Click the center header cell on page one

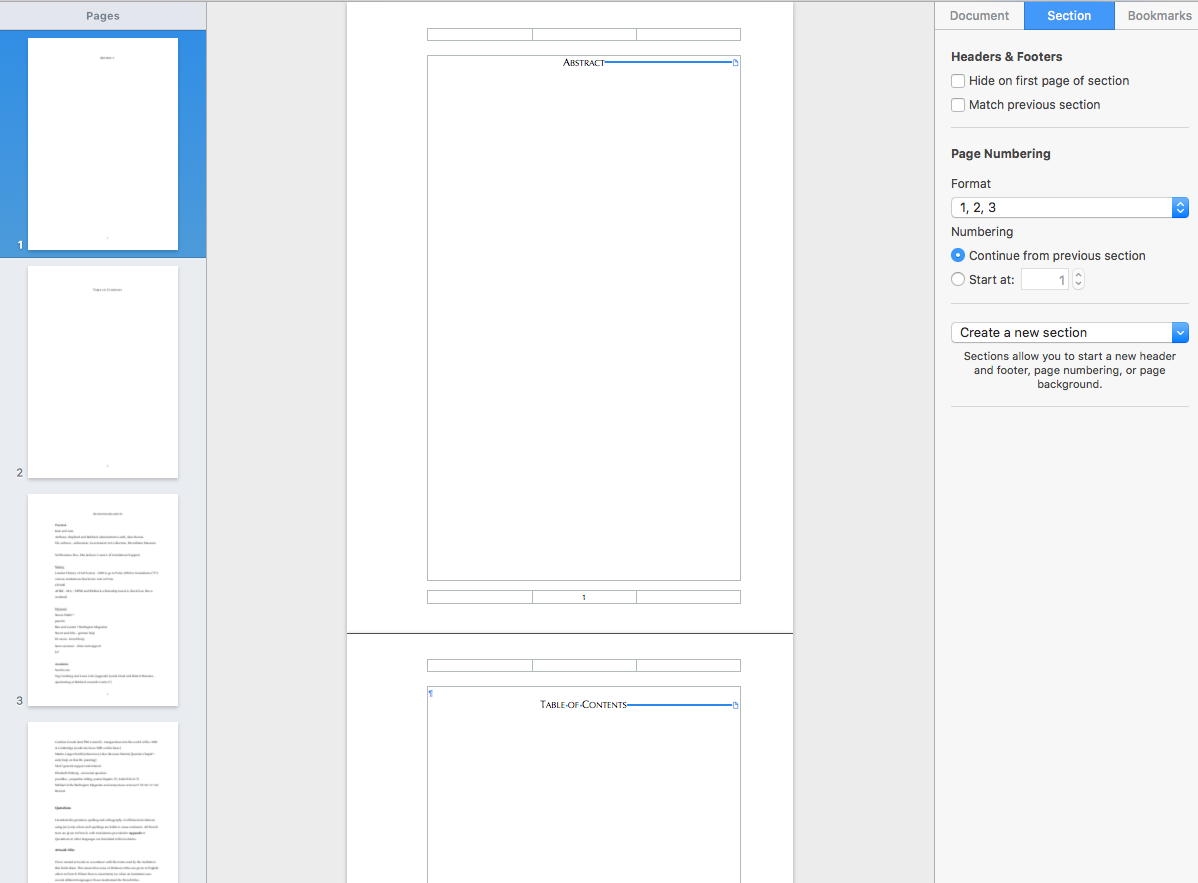tap(584, 34)
